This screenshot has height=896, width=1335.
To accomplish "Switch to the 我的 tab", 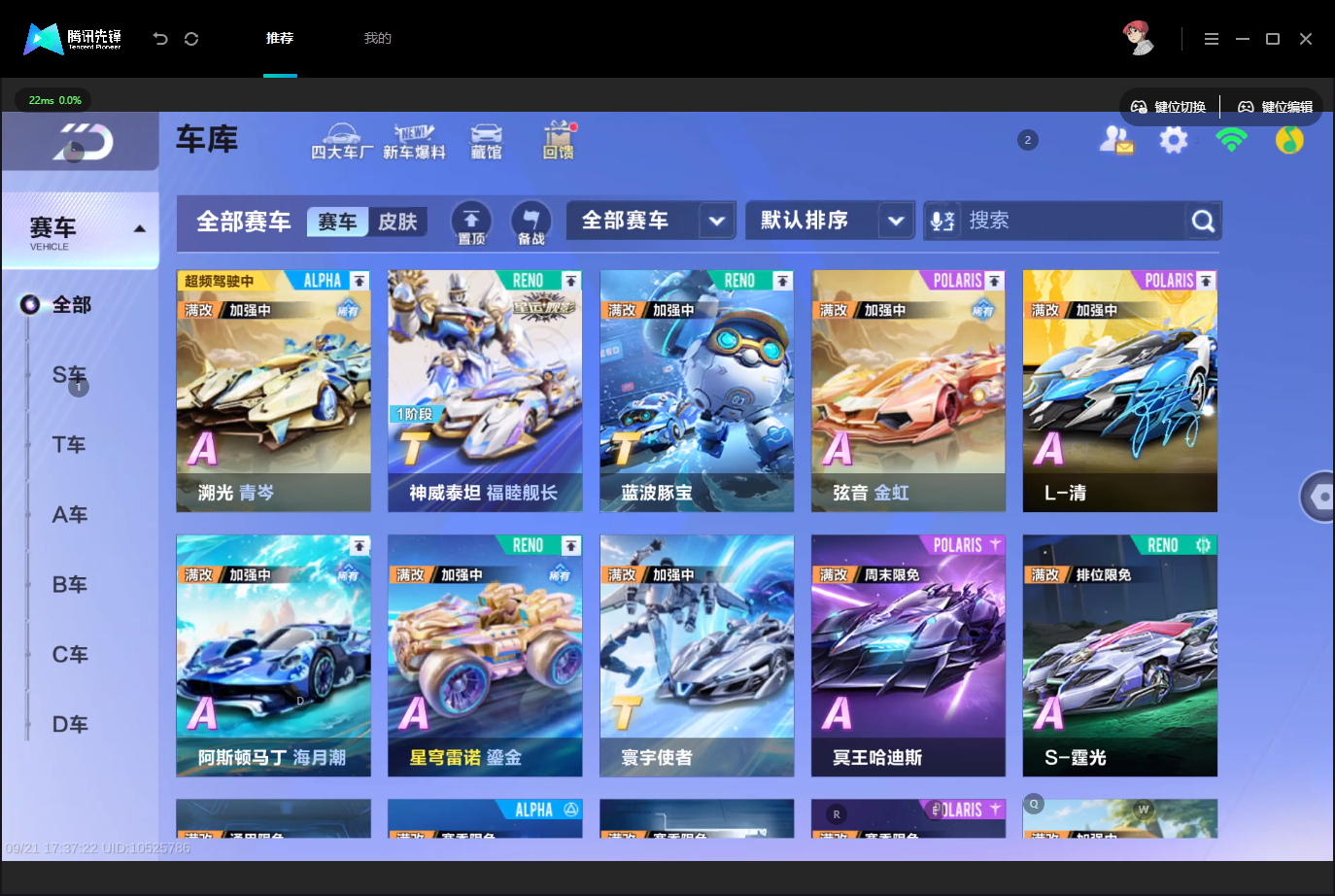I will (378, 38).
